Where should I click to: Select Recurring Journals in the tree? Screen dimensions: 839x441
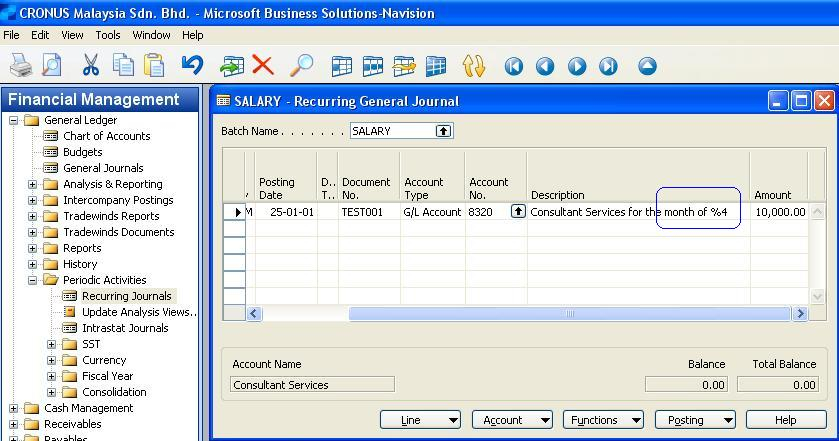[x=127, y=296]
